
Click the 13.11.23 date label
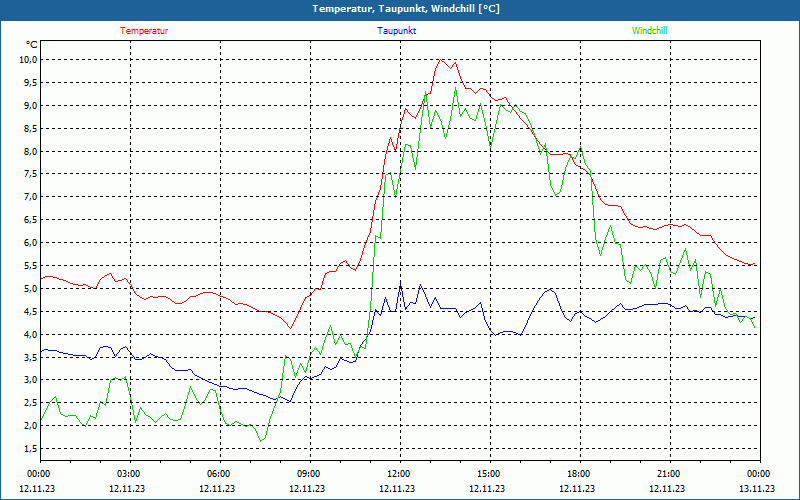coord(757,488)
